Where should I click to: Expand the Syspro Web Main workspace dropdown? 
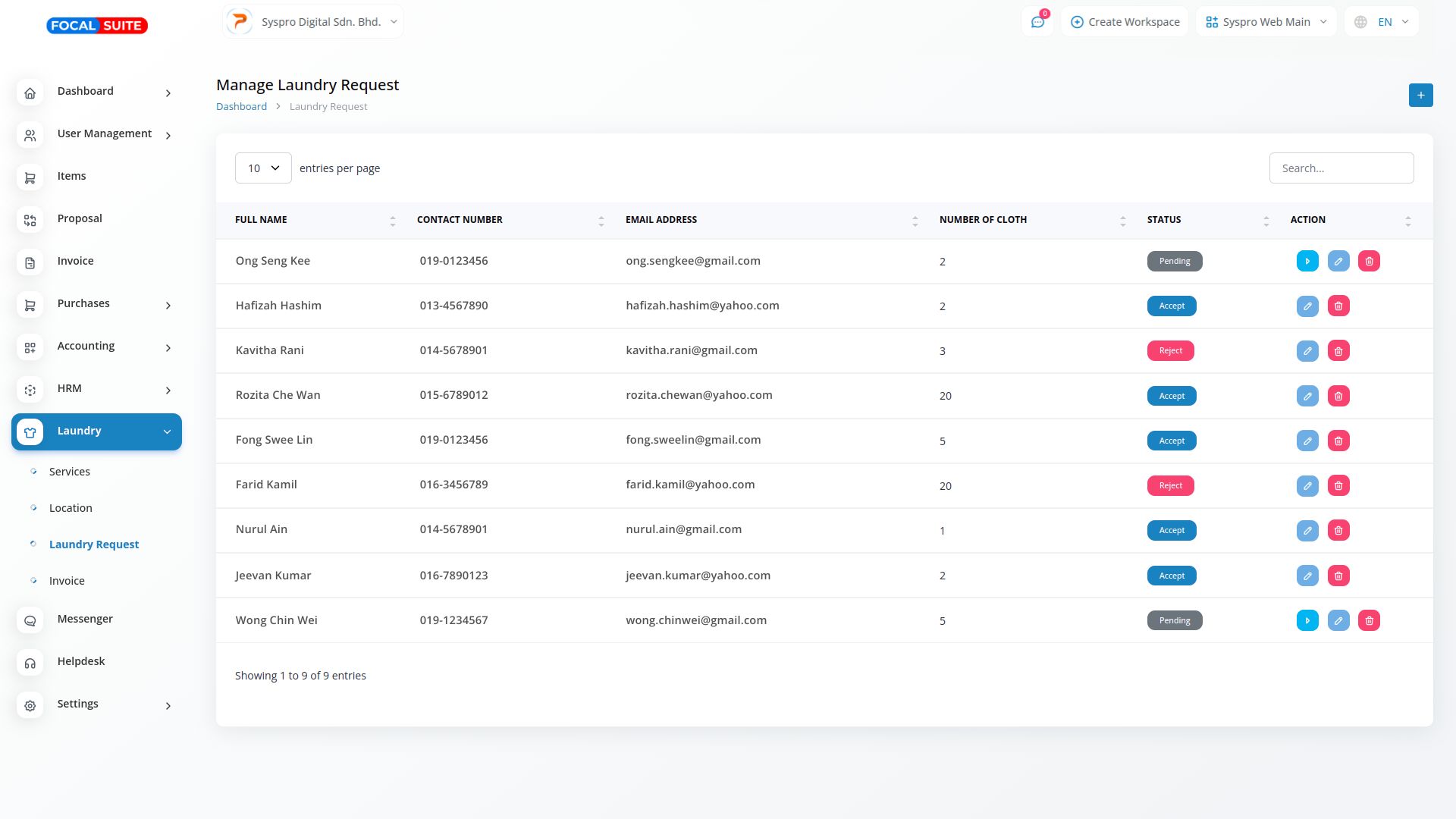[x=1266, y=22]
